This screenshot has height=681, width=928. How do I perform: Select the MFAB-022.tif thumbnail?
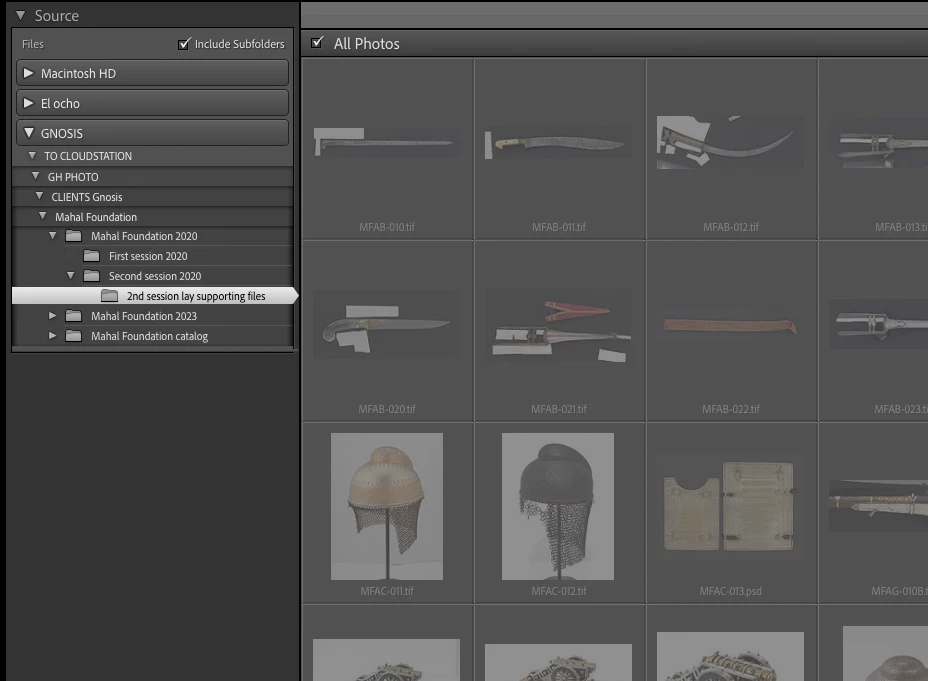click(730, 326)
